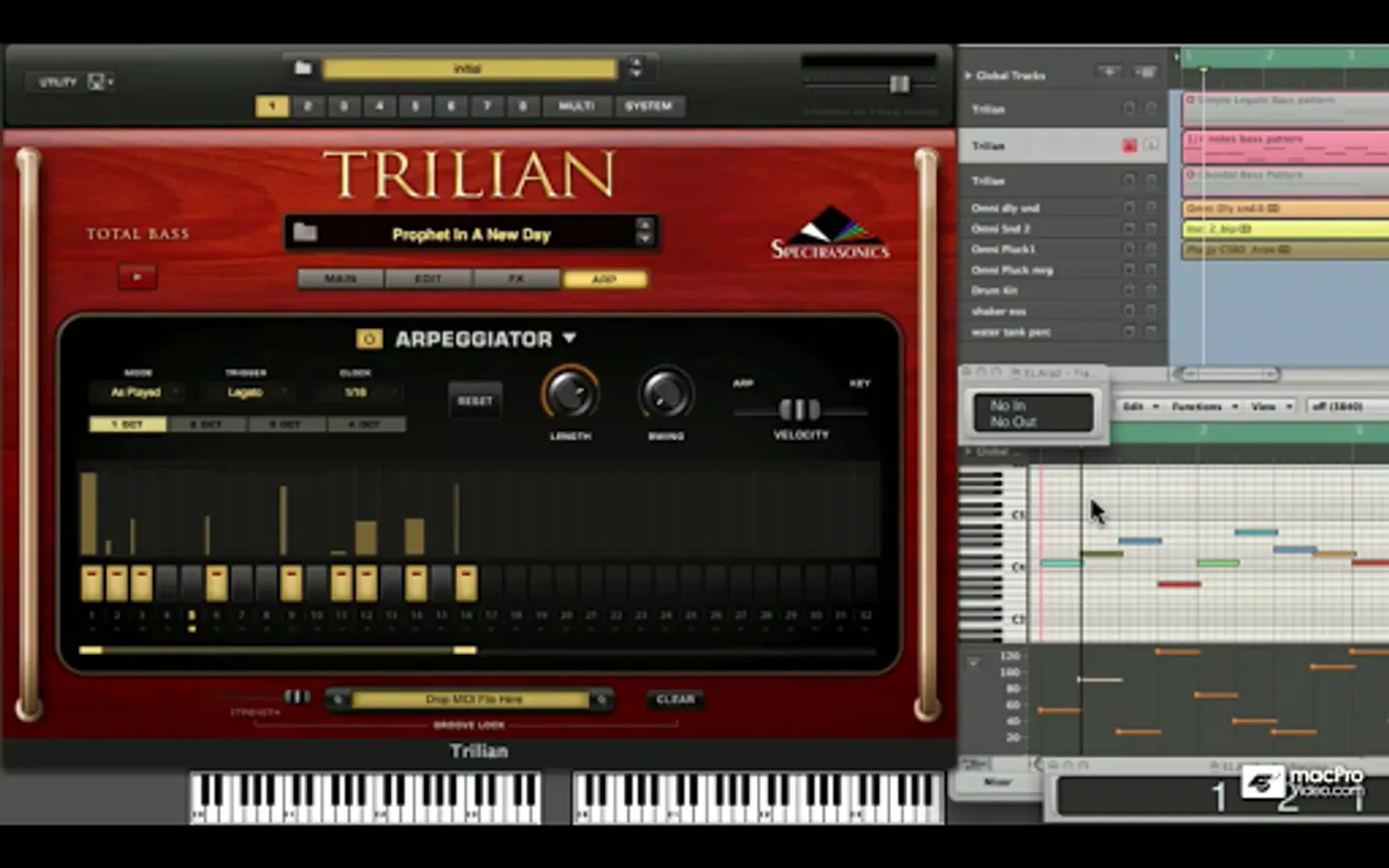Click the Spectrasonics logo

point(830,234)
